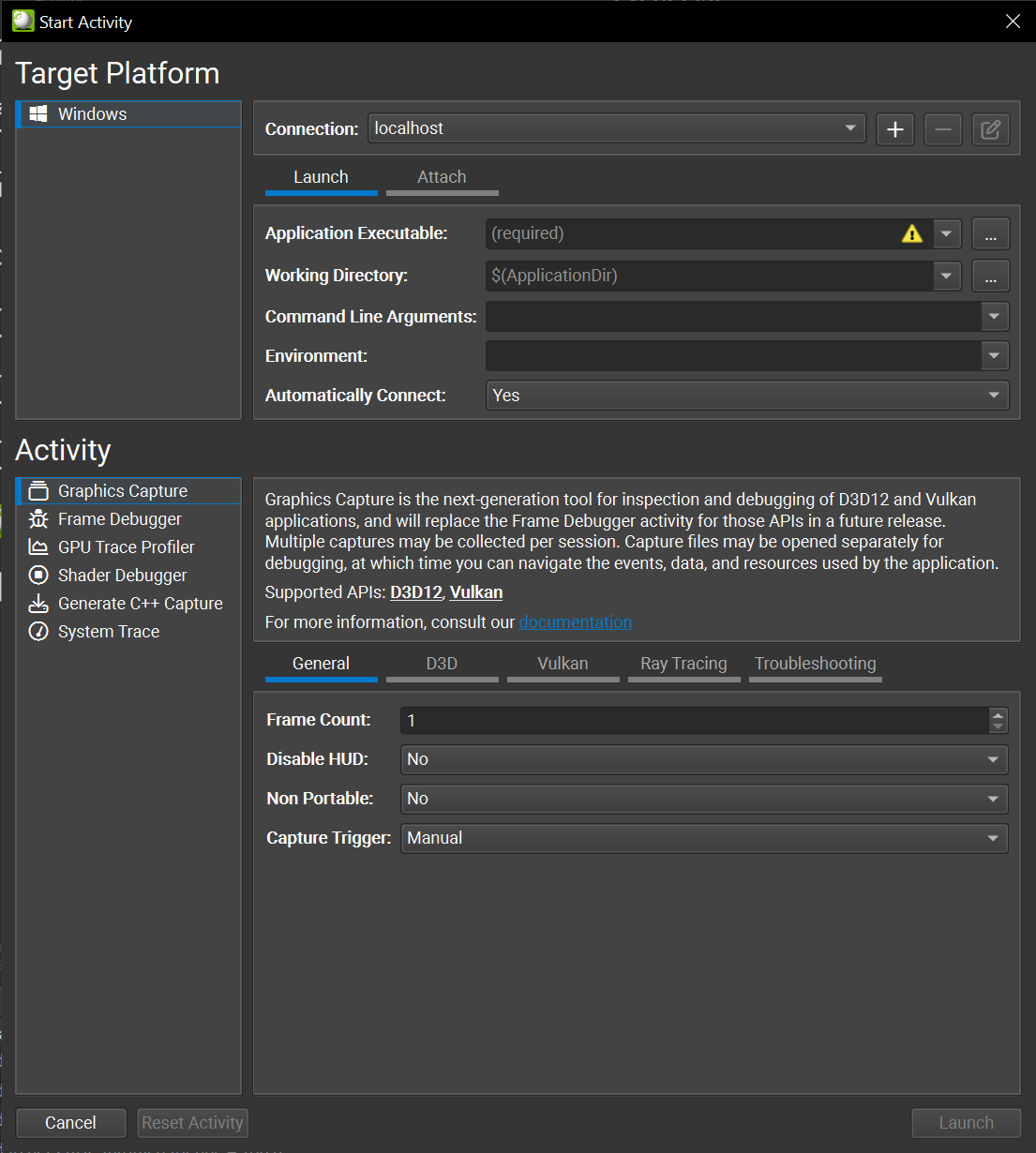Choose the Frame Debugger bug icon
The width and height of the screenshot is (1036, 1153).
38,519
